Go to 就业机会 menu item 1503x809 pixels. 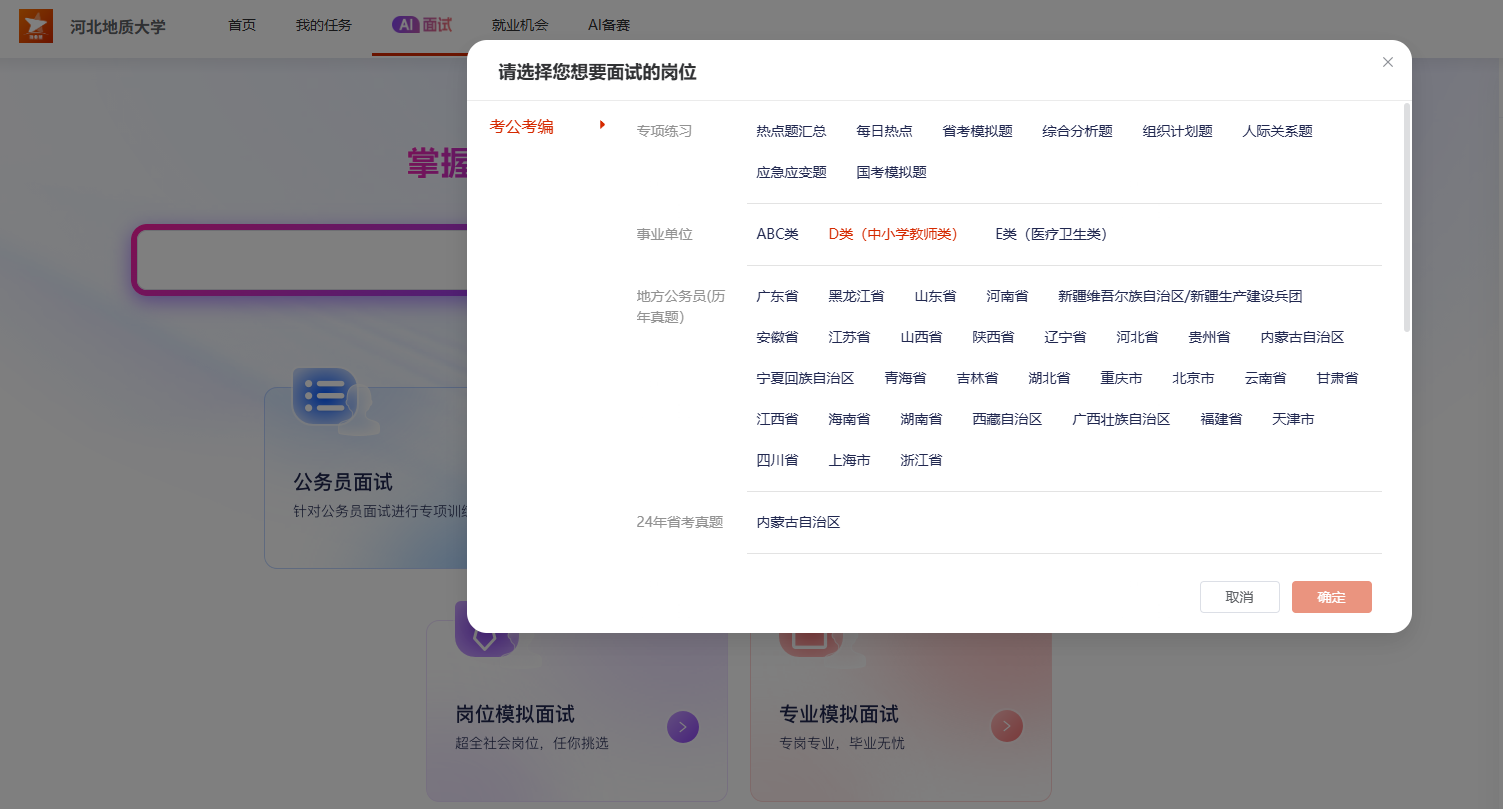tap(520, 25)
